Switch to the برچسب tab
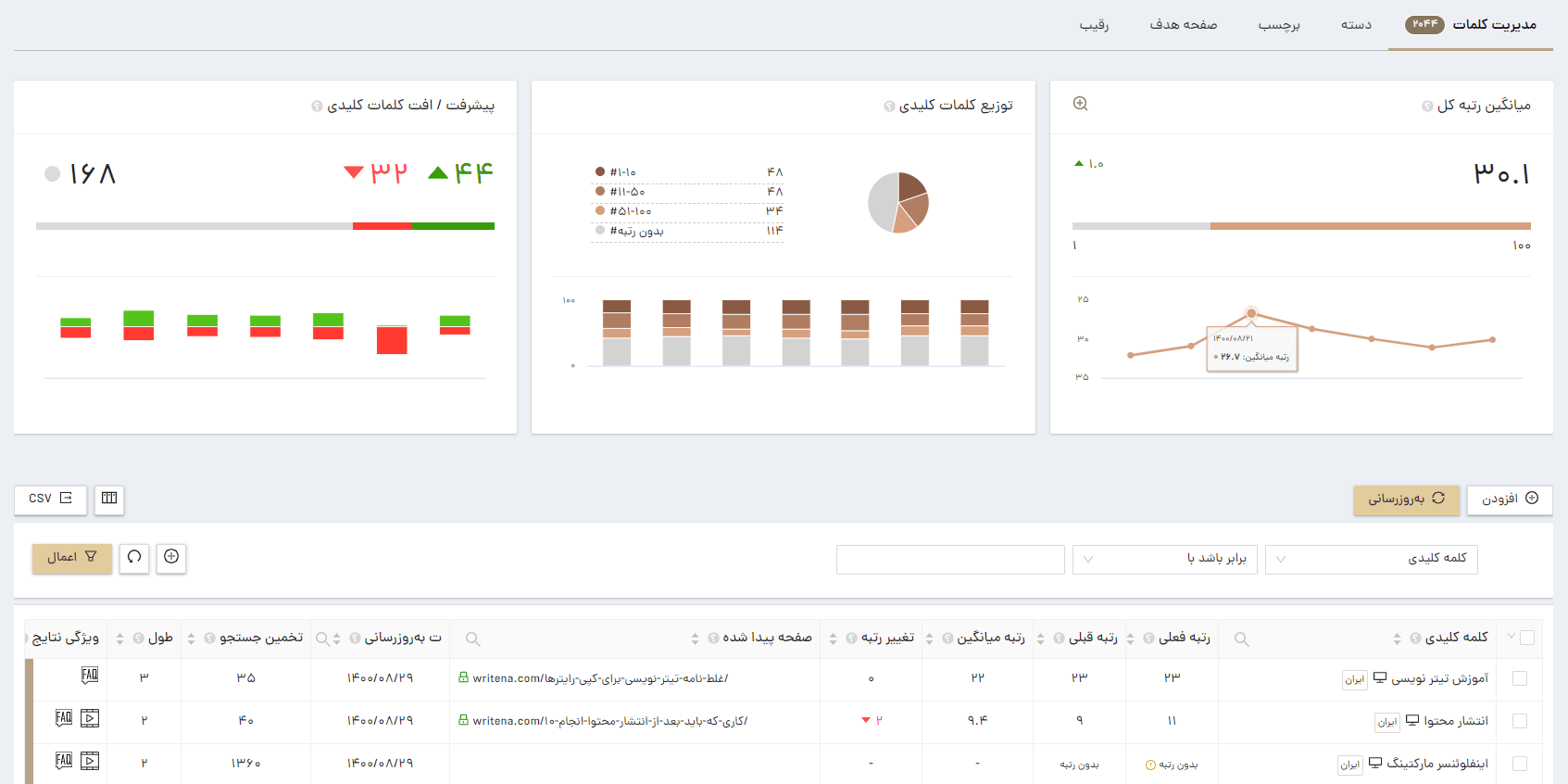 click(1279, 24)
